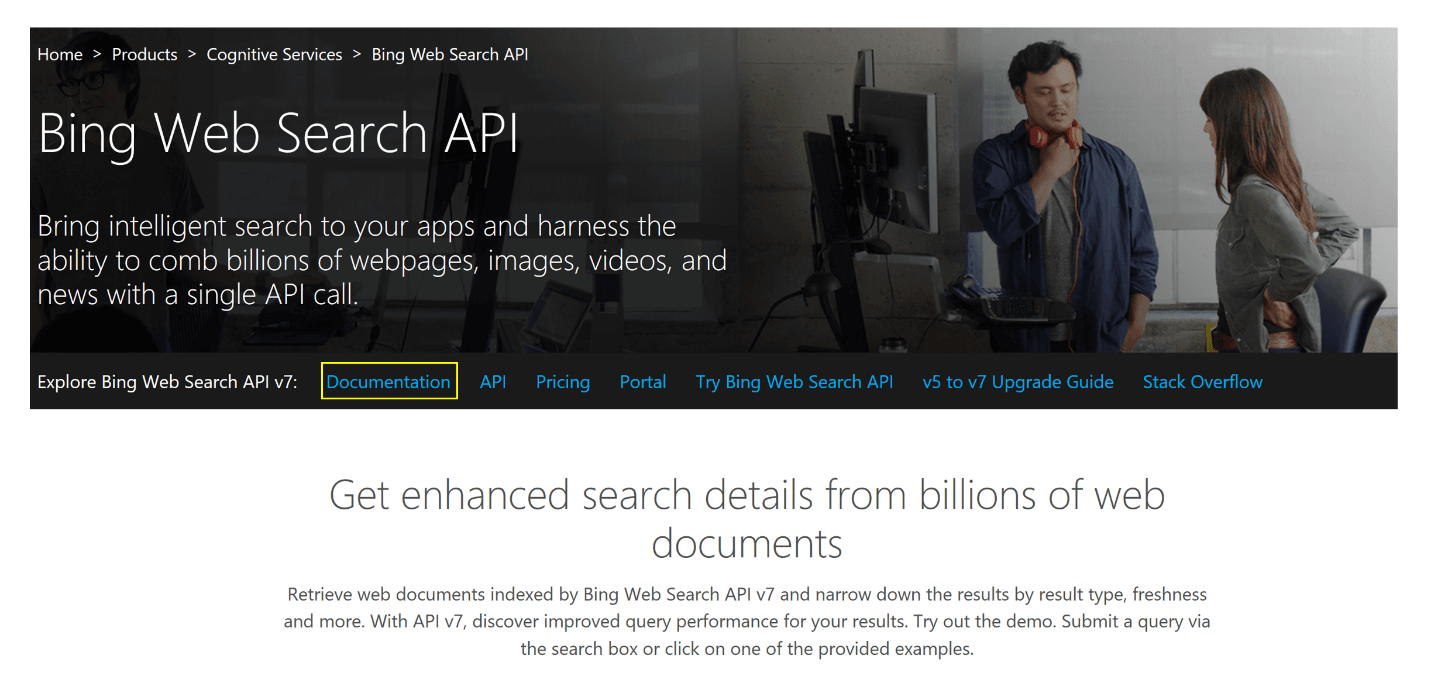1431x683 pixels.
Task: View the API reference section
Action: coord(493,382)
